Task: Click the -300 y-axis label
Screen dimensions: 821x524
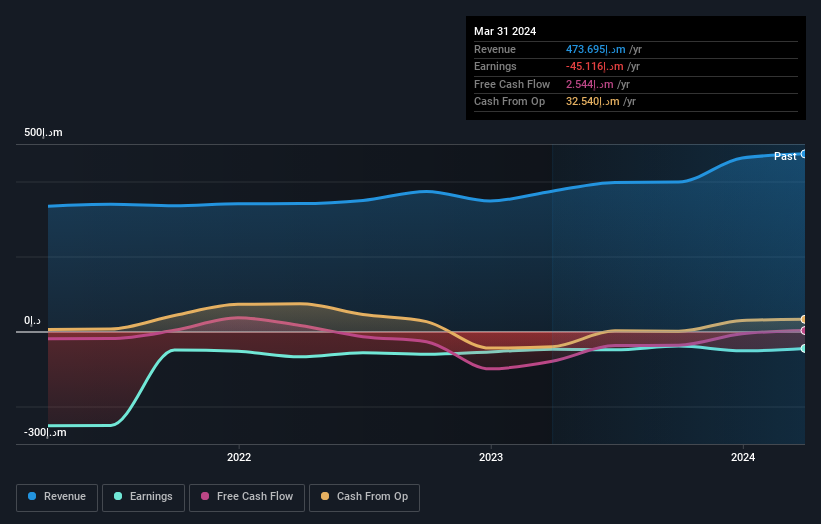Action: click(x=45, y=432)
